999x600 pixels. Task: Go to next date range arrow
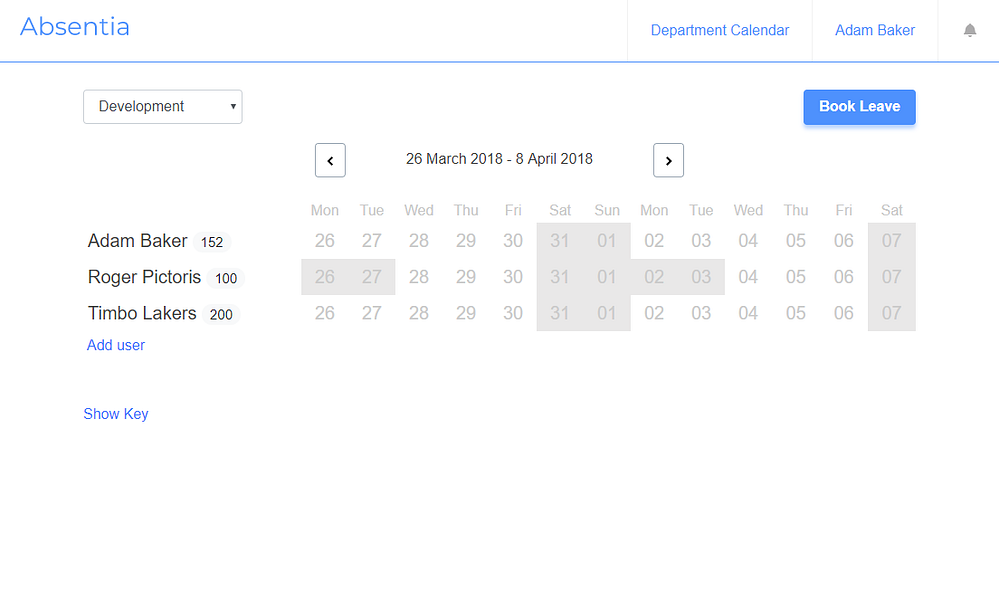click(x=668, y=161)
